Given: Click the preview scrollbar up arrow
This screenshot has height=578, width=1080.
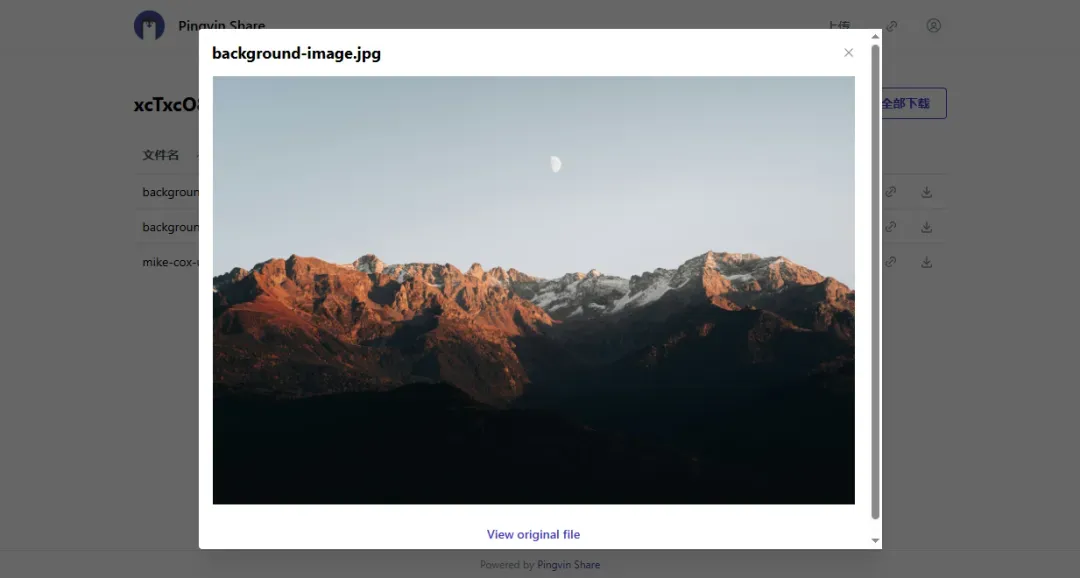Looking at the screenshot, I should point(875,37).
